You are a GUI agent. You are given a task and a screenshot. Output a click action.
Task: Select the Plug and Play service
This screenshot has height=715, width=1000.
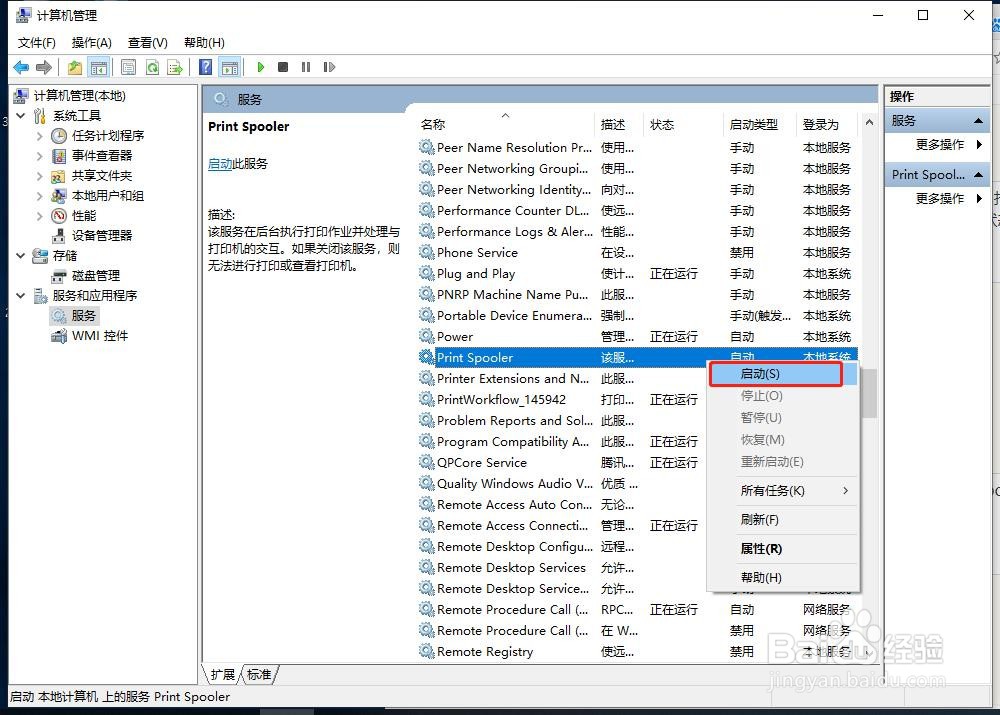[x=638, y=274]
